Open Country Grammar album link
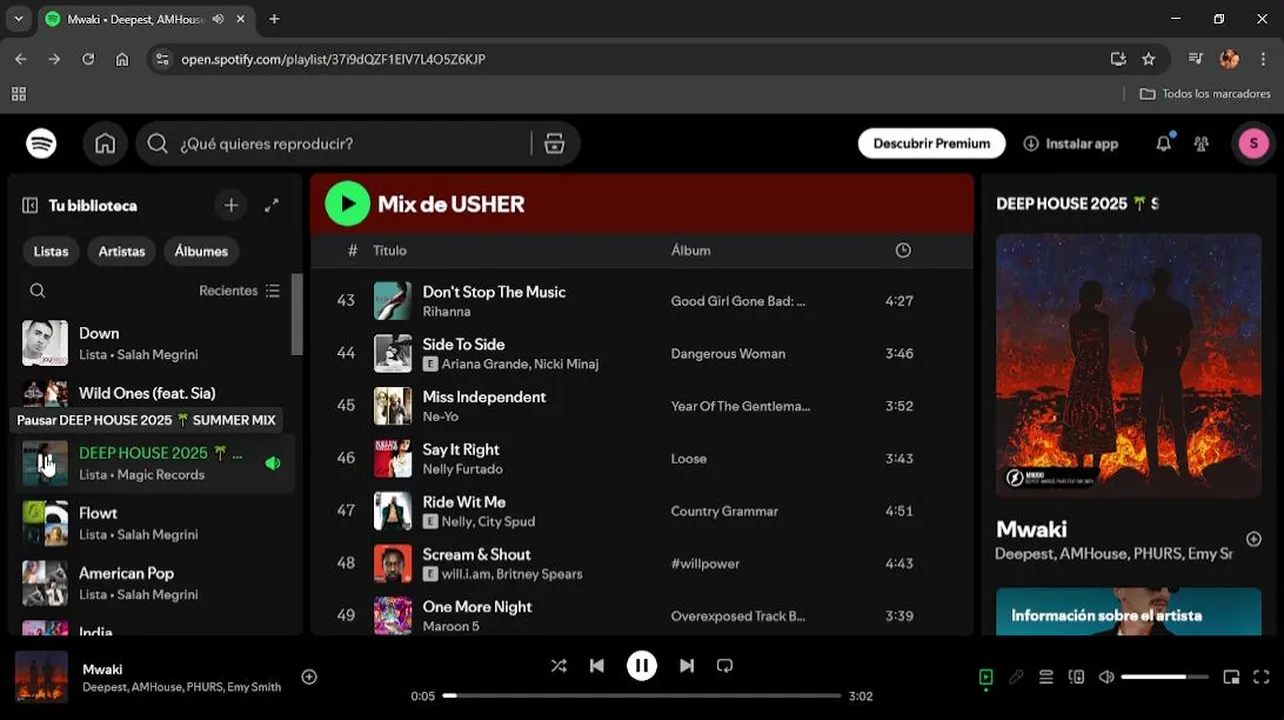The image size is (1284, 720). pyautogui.click(x=724, y=511)
